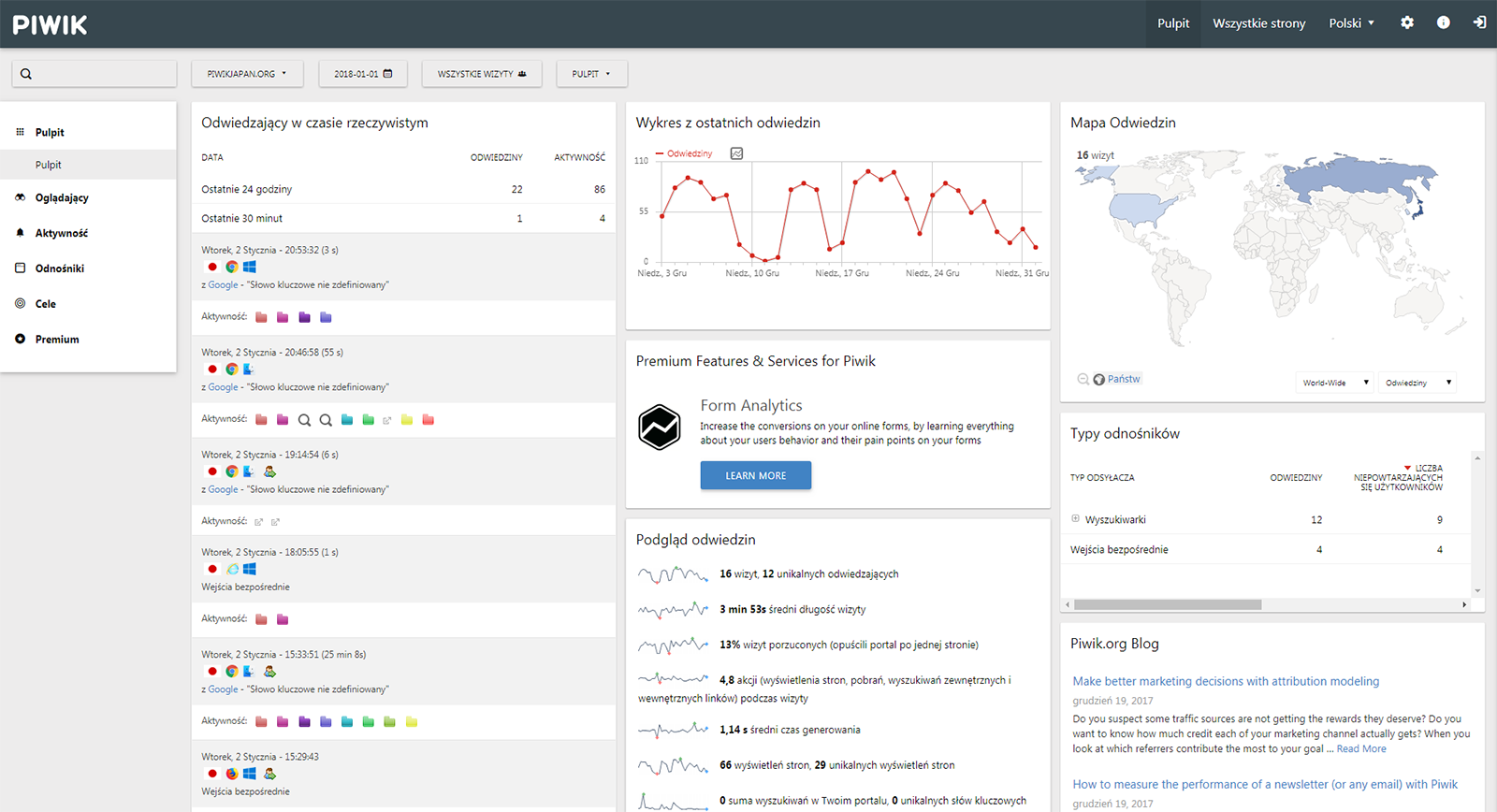Open Wszystkie strony in the top navigation
This screenshot has width=1497, height=812.
click(x=1259, y=23)
